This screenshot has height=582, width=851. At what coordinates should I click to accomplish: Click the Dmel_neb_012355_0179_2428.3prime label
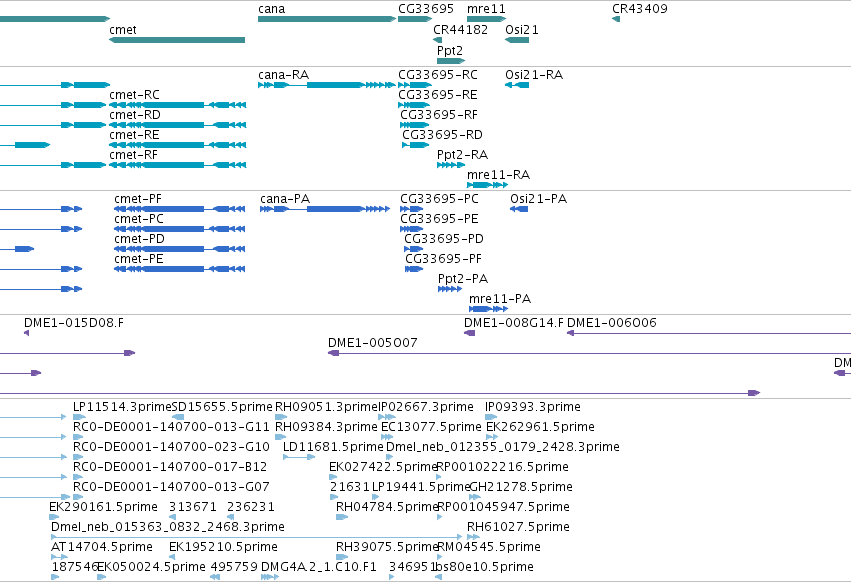click(x=503, y=447)
